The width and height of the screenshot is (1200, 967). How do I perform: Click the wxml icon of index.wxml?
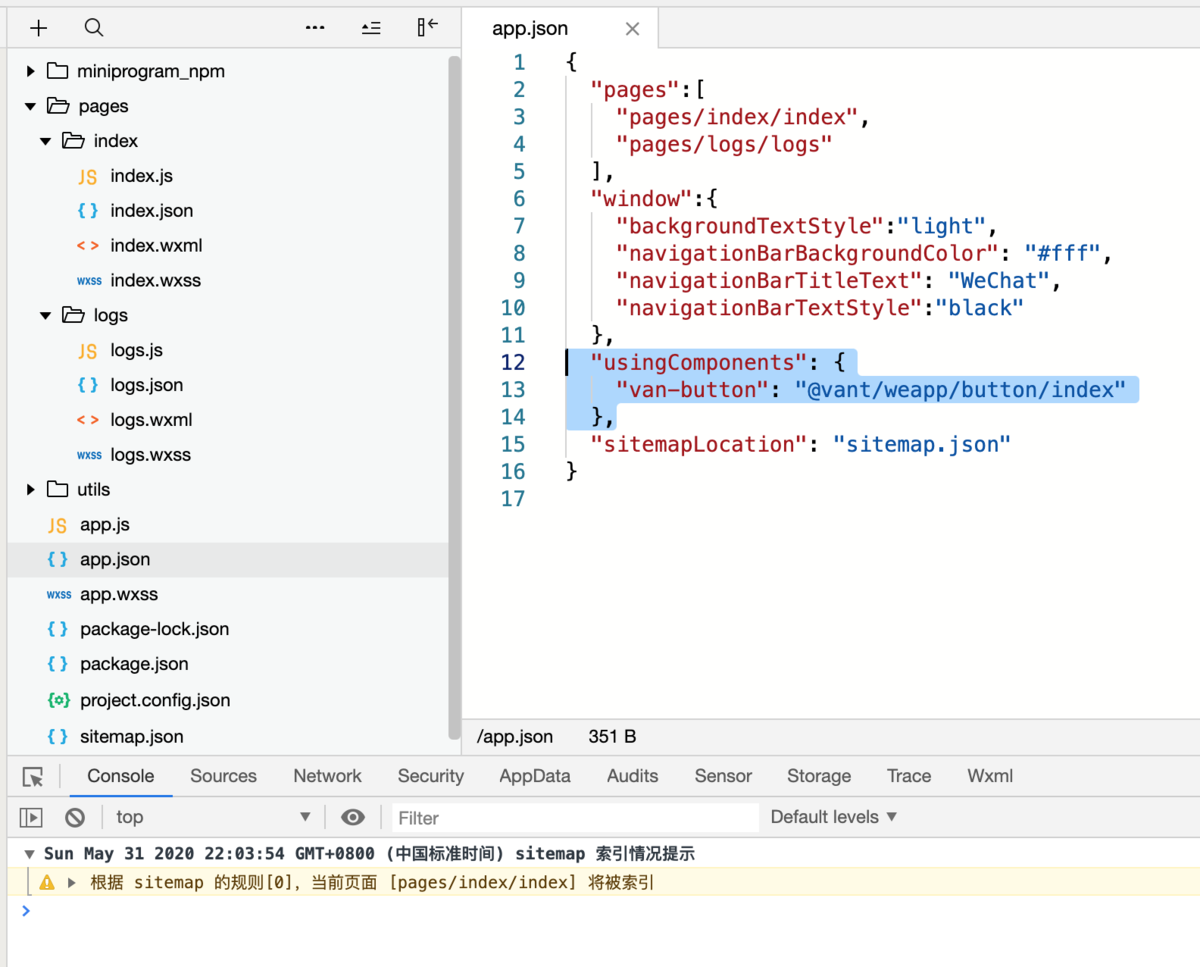(x=88, y=246)
